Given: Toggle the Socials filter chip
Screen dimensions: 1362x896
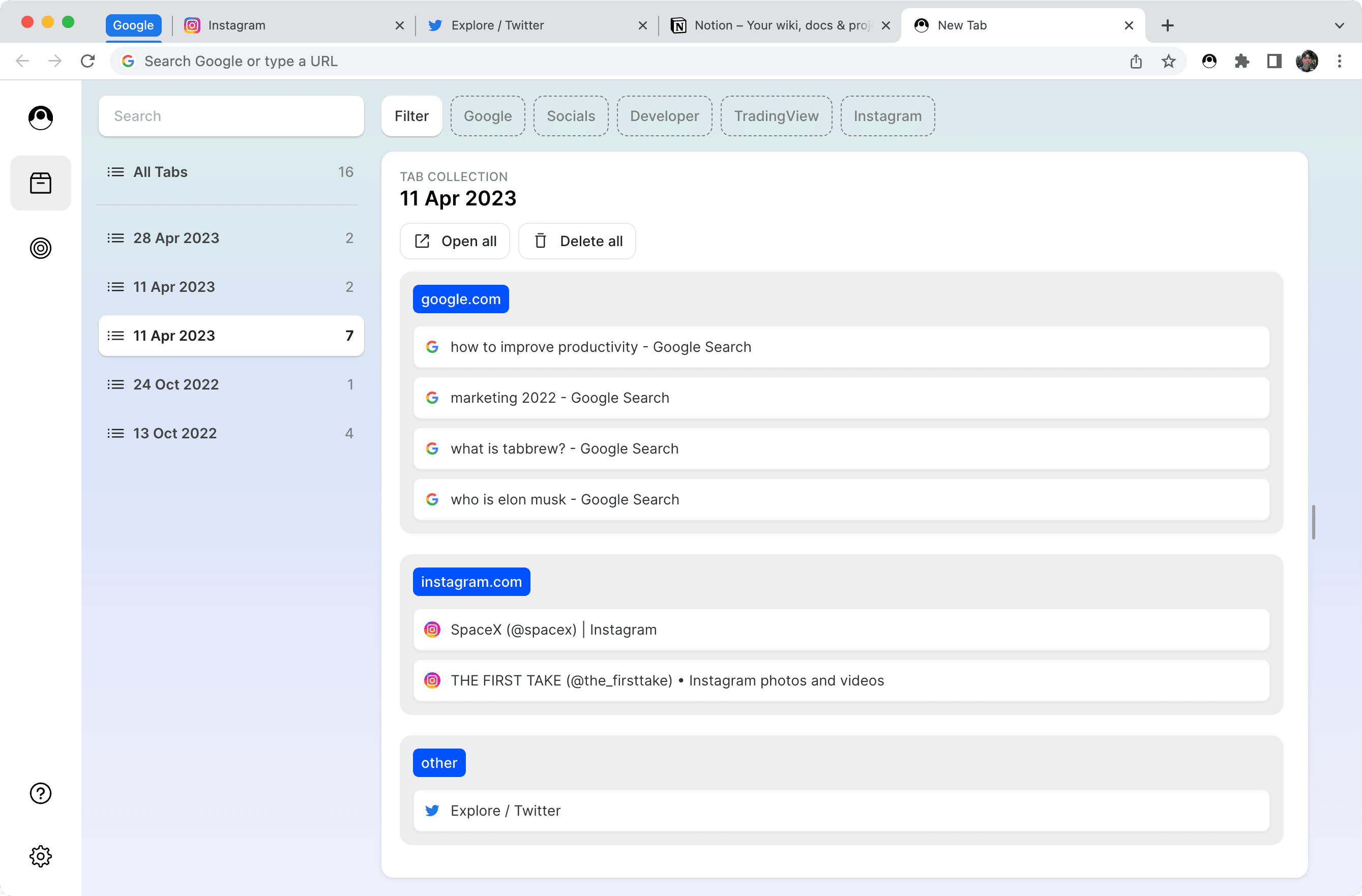Looking at the screenshot, I should (x=571, y=116).
